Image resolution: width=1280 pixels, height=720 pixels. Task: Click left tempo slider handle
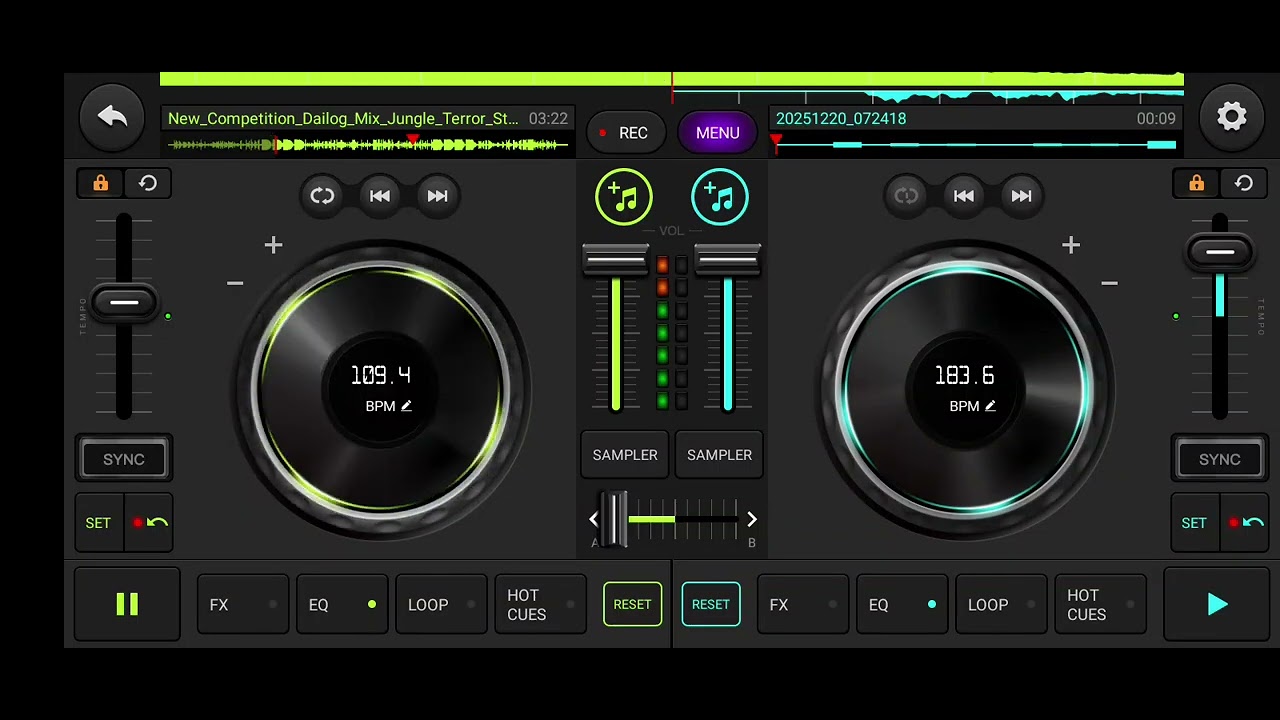[124, 302]
